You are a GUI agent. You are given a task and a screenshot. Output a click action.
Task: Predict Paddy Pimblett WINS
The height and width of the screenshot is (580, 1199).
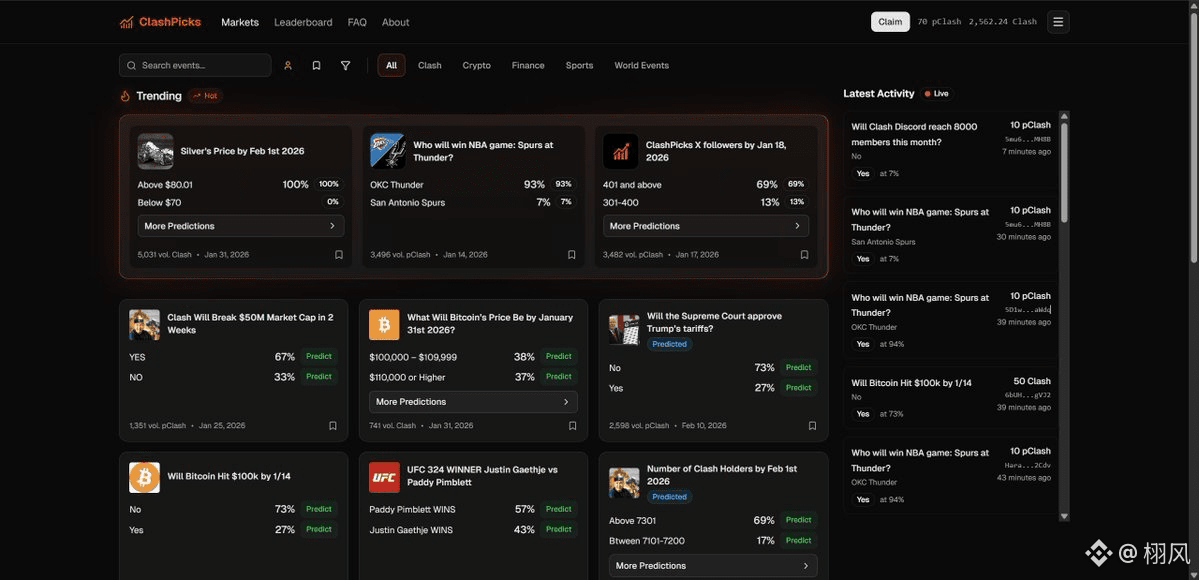[x=559, y=509]
